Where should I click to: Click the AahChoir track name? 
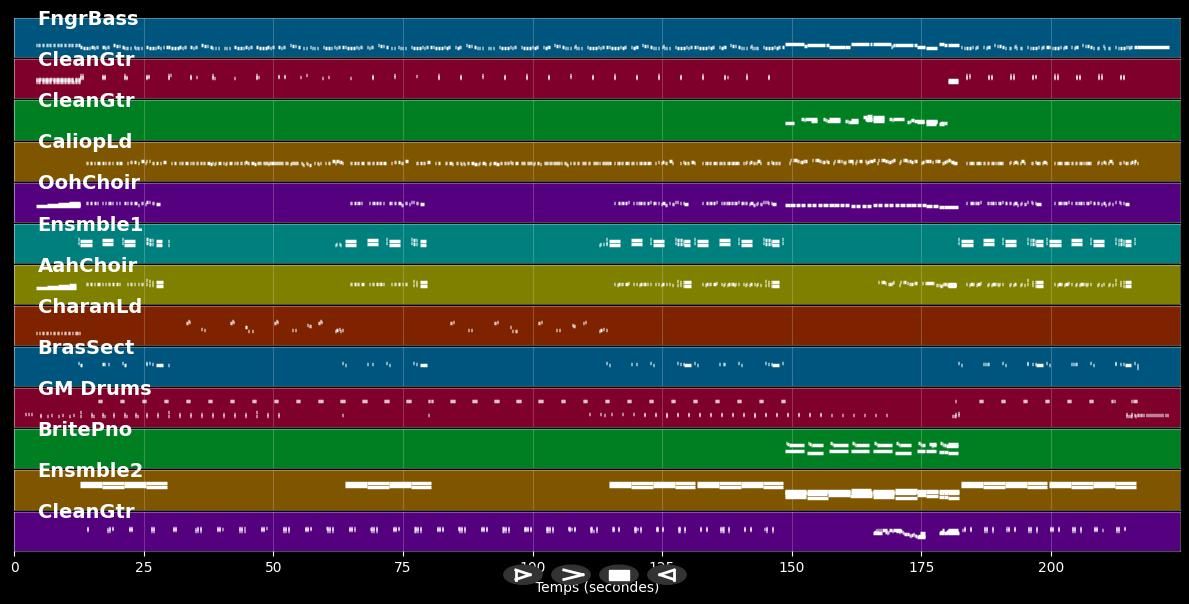(x=87, y=266)
